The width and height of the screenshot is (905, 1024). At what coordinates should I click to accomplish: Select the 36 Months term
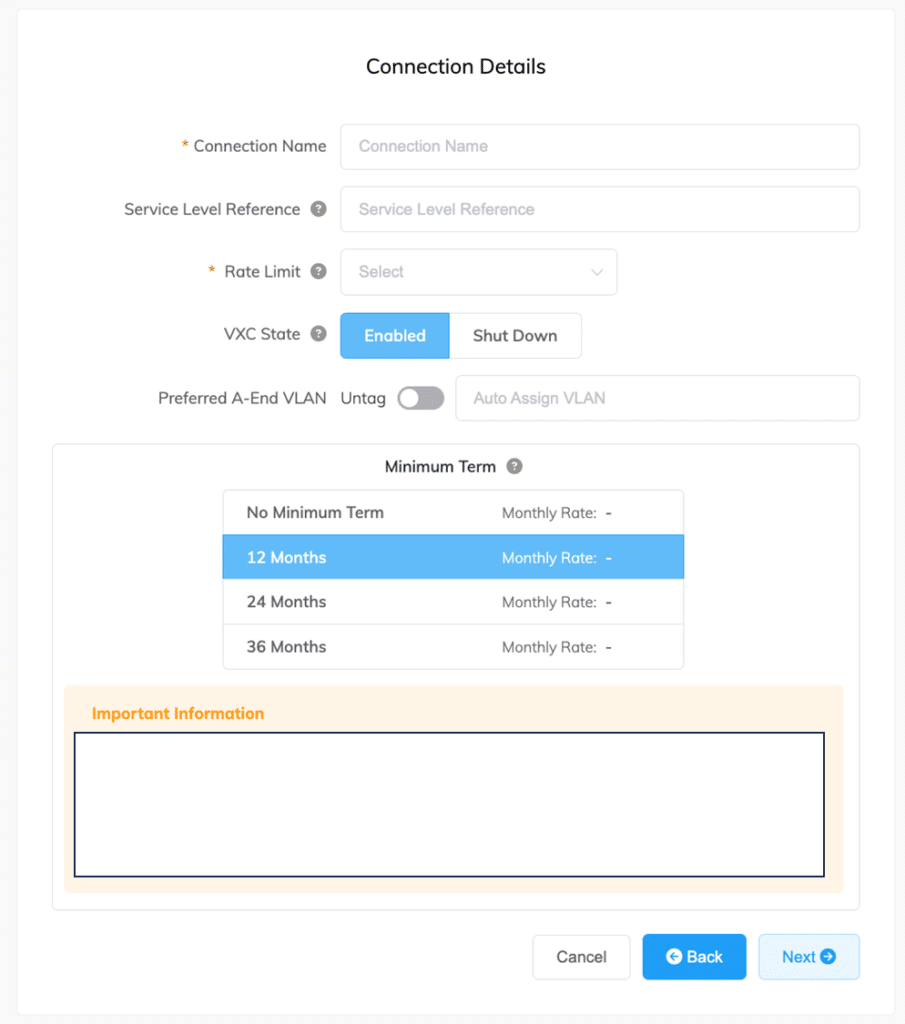453,647
